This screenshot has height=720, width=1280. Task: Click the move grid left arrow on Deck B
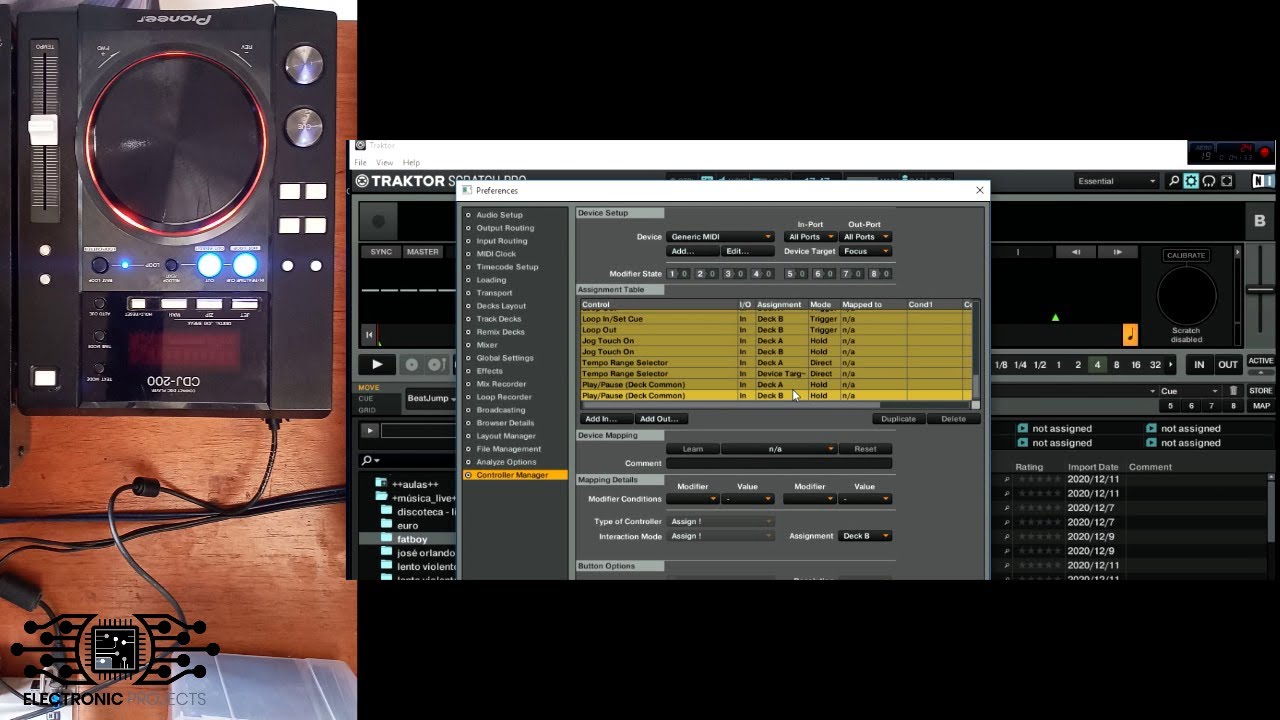[1076, 252]
